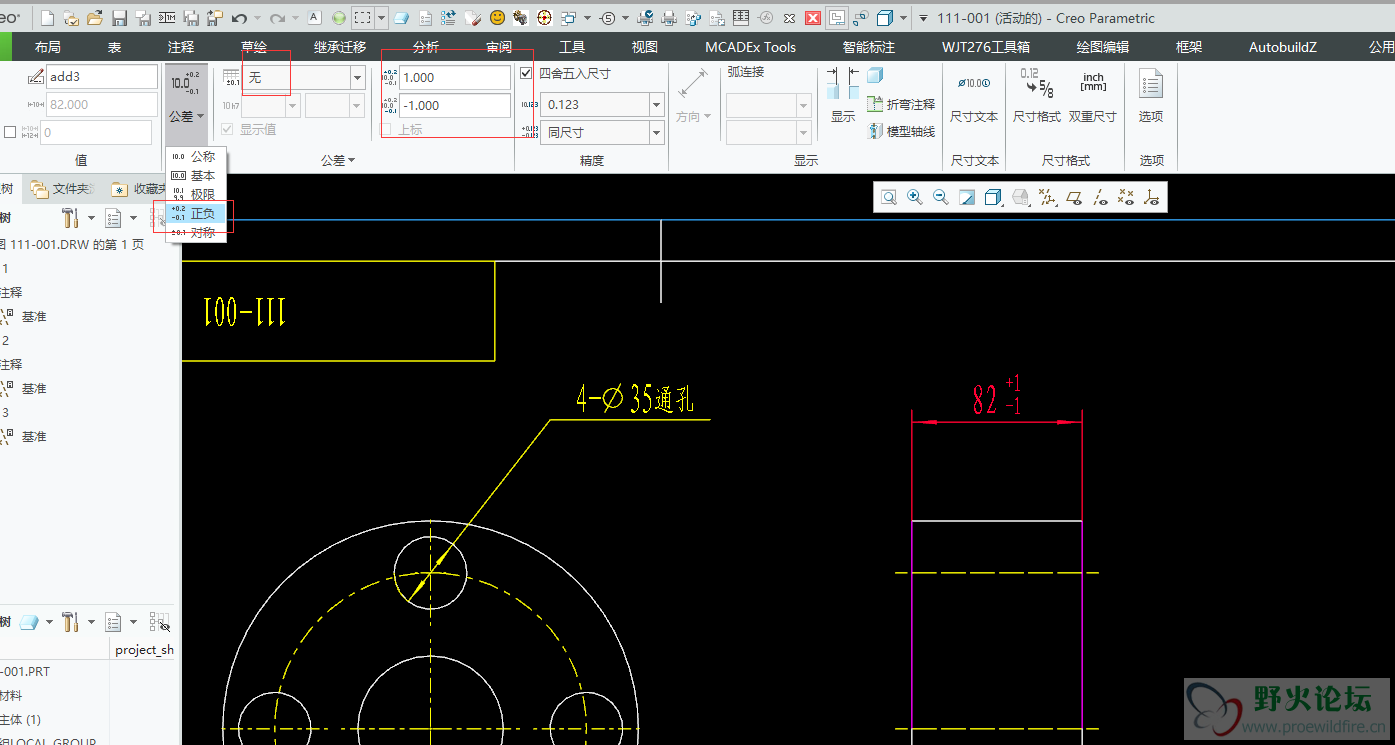Open the 收藏夹 favorites tab
The height and width of the screenshot is (745, 1395).
coord(140,188)
